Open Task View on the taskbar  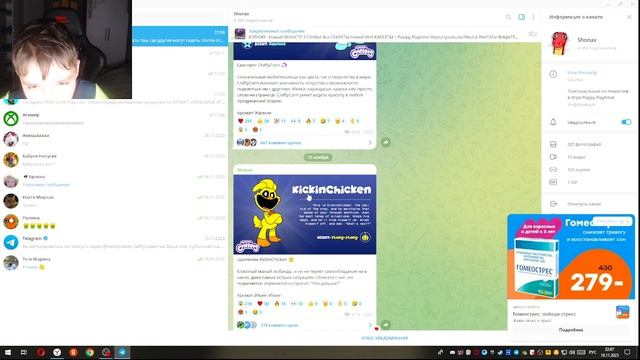click(x=24, y=352)
